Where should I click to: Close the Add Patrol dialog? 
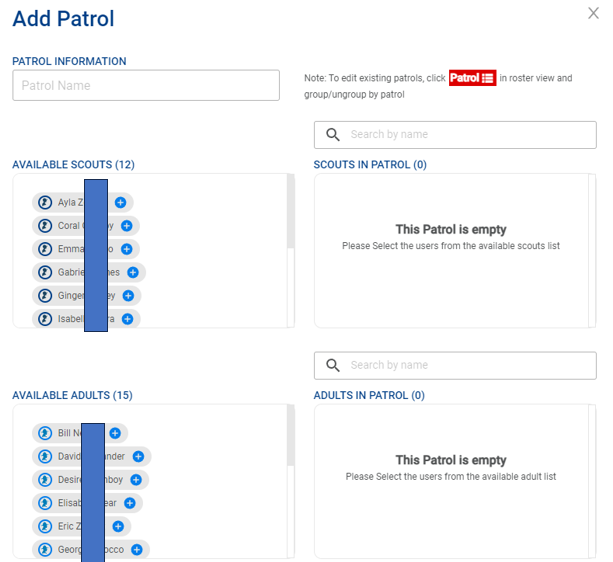[x=593, y=13]
